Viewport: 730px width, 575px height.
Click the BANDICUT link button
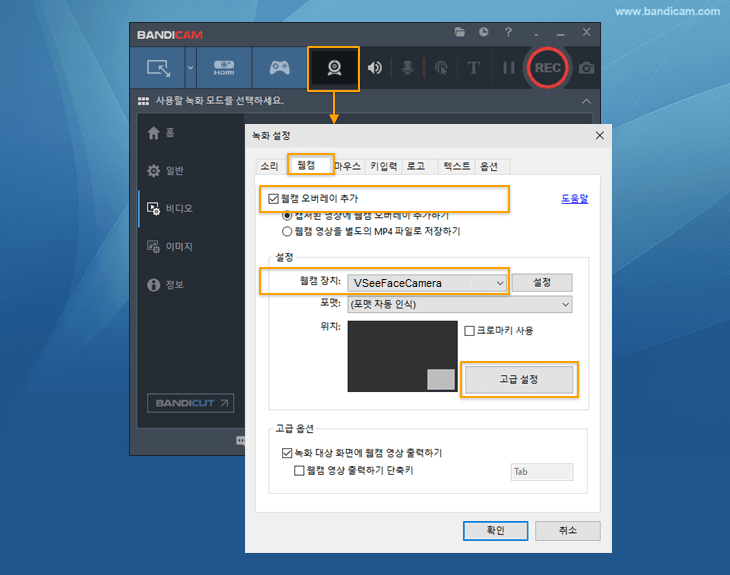point(190,403)
